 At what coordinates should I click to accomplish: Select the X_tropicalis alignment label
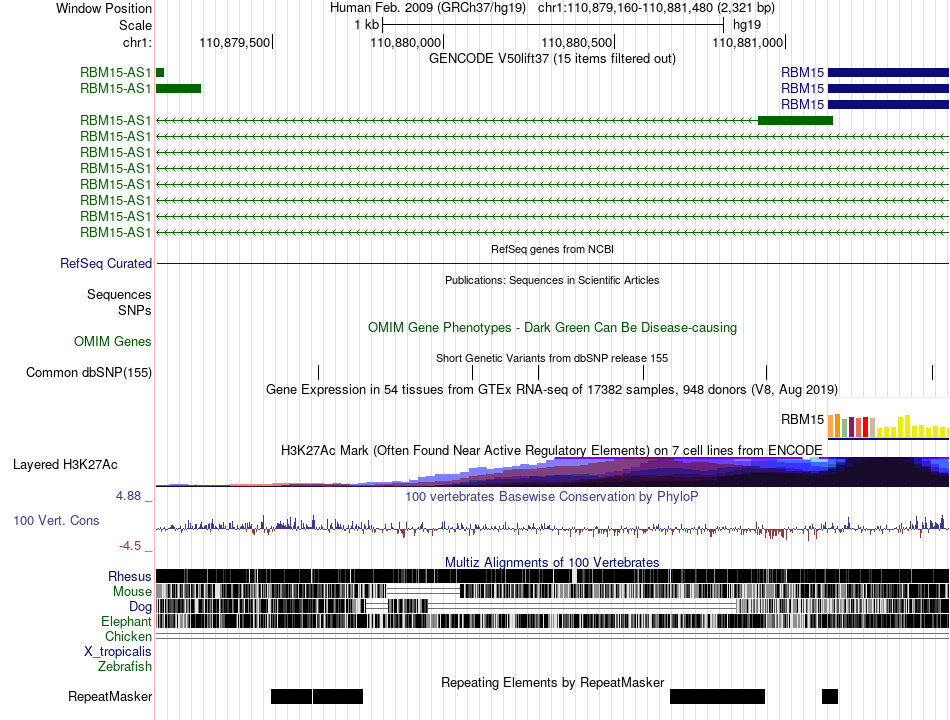tap(118, 652)
